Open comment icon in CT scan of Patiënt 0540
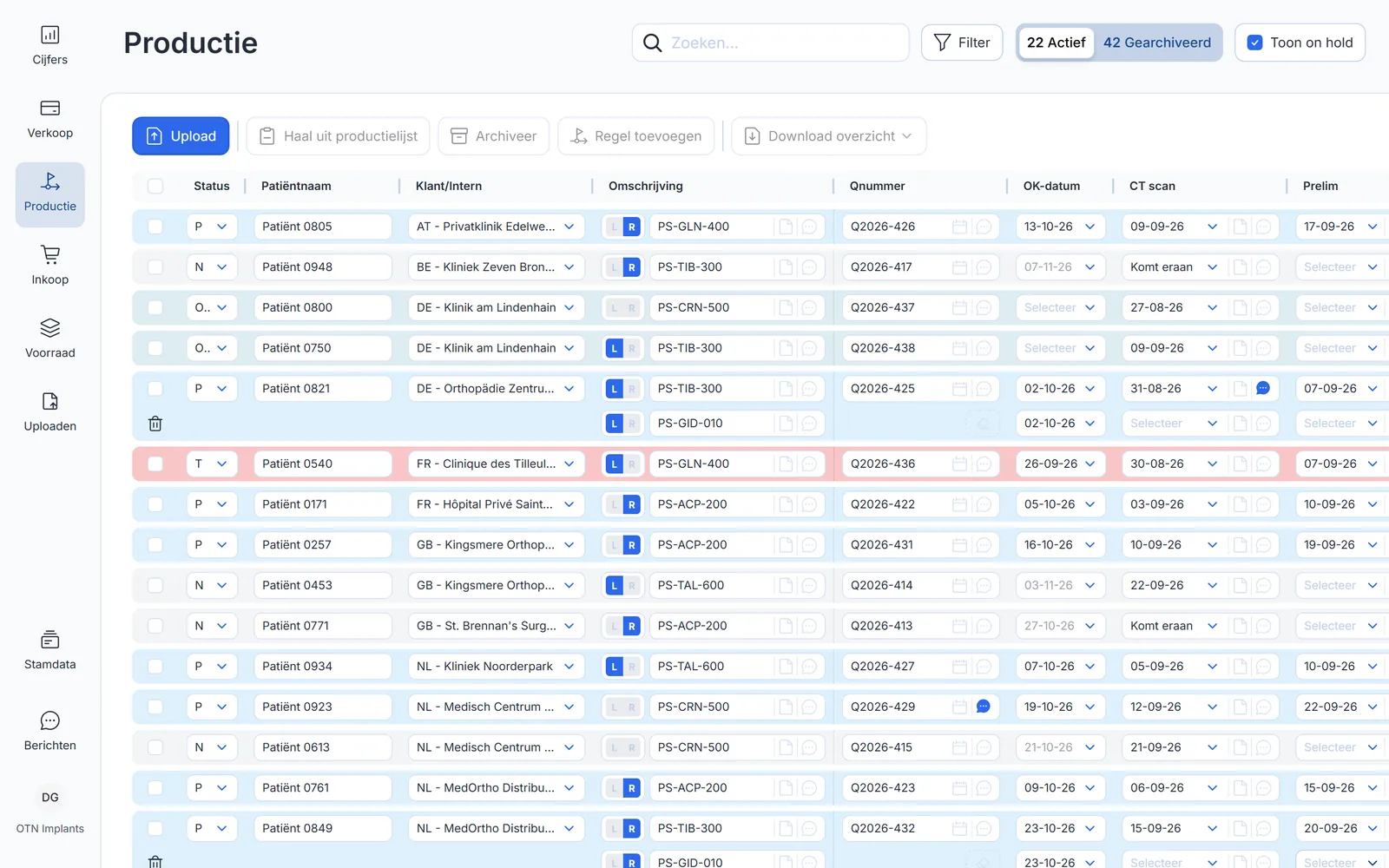Image resolution: width=1389 pixels, height=868 pixels. coord(1264,464)
